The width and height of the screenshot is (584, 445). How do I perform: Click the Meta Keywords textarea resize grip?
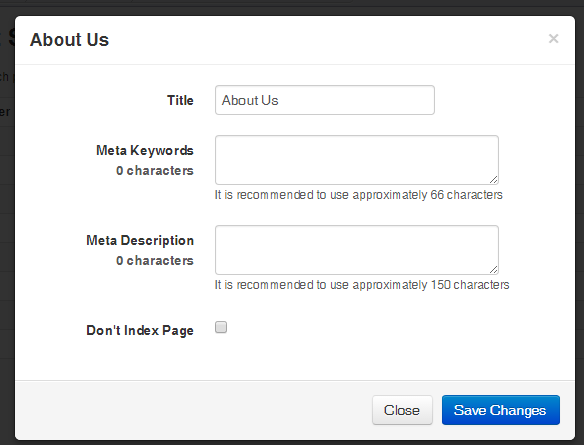coord(493,180)
